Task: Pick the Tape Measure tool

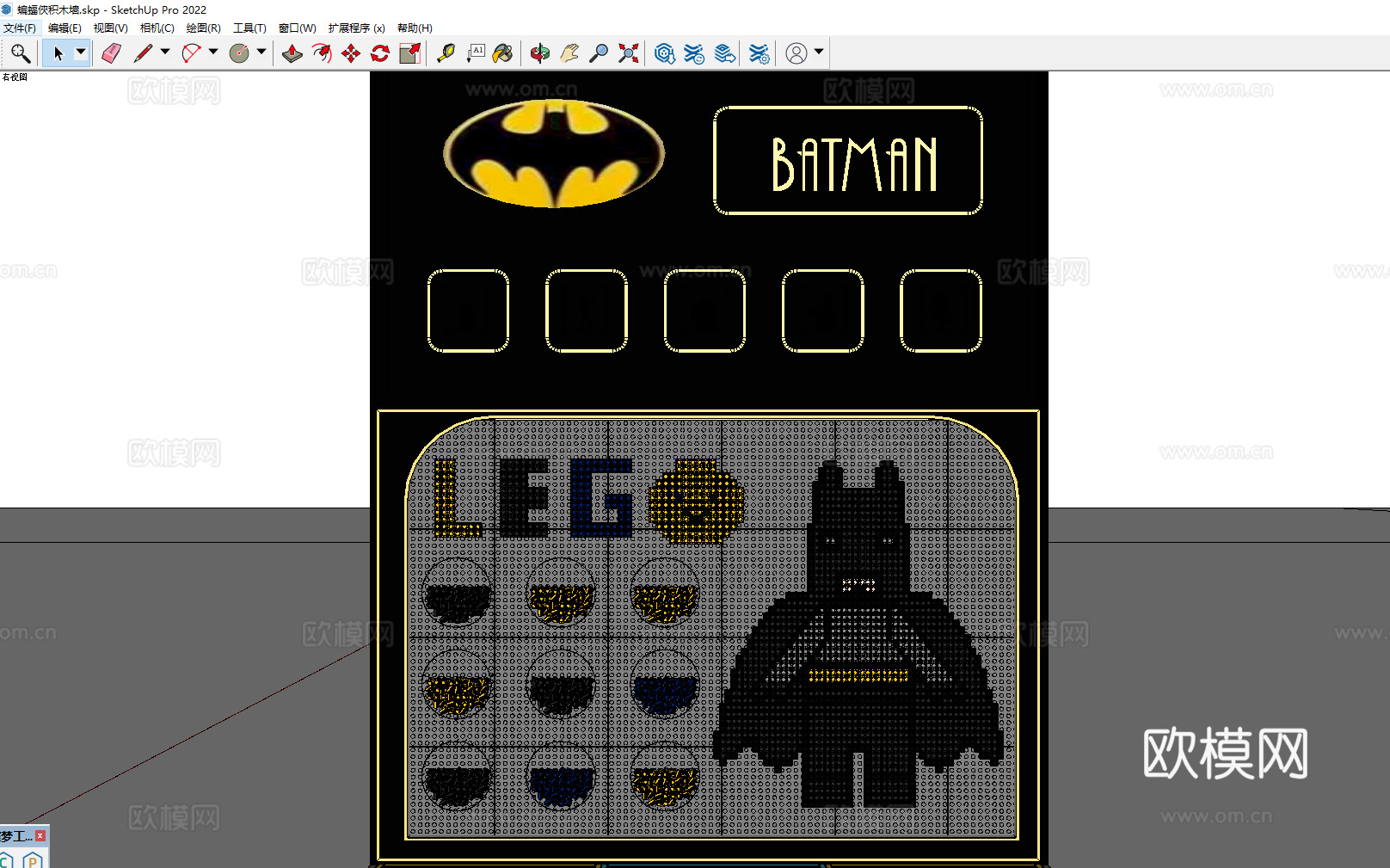Action: [x=446, y=53]
